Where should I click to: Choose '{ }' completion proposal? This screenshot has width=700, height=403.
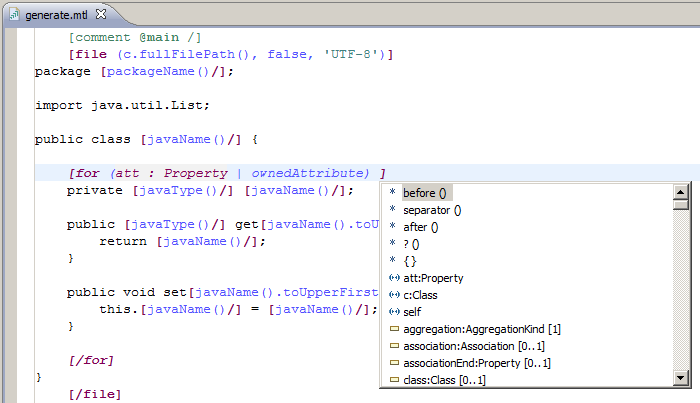click(x=410, y=261)
